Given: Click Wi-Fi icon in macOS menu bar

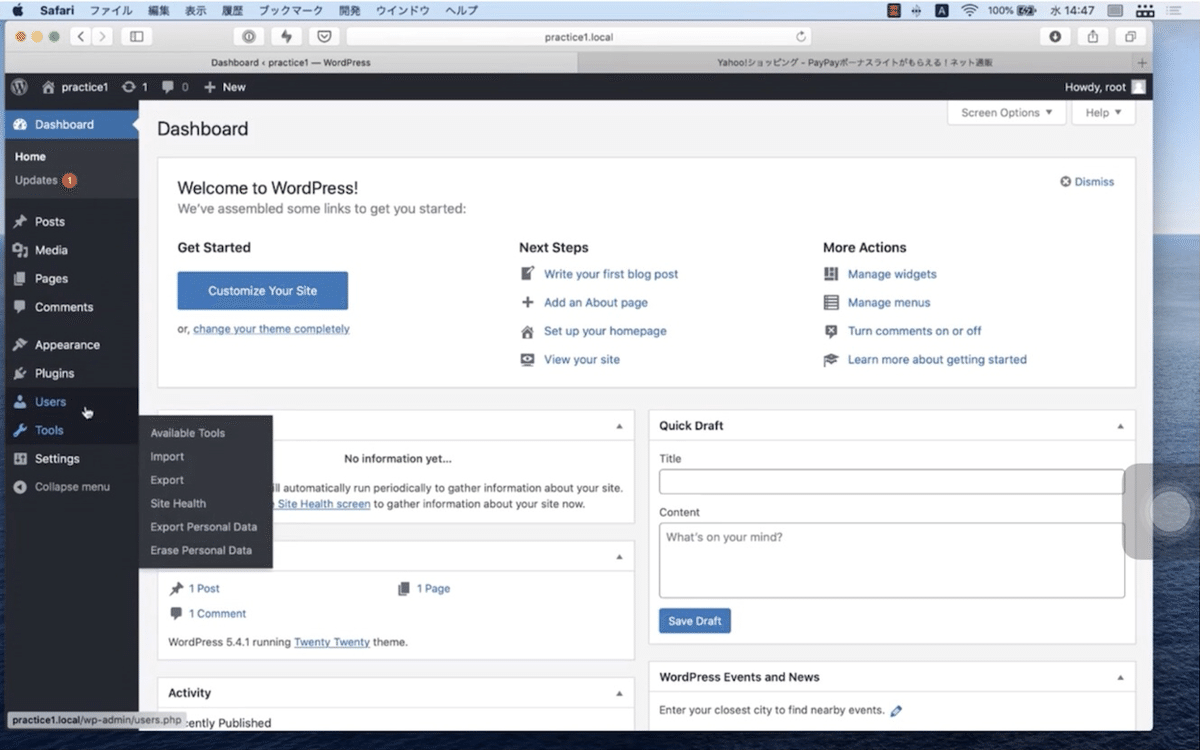Looking at the screenshot, I should (969, 10).
